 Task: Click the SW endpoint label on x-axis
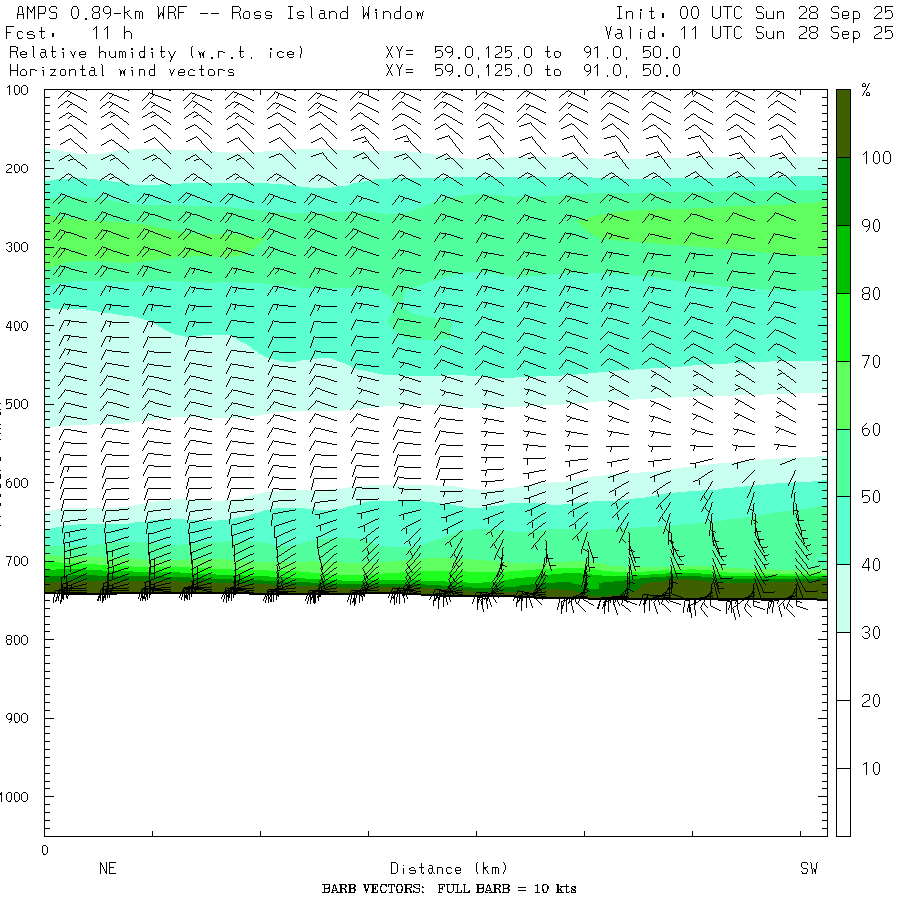coord(808,869)
